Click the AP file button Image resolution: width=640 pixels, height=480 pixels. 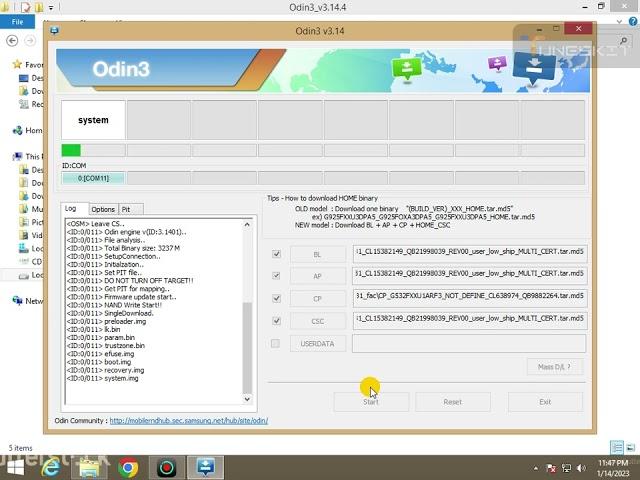point(318,276)
